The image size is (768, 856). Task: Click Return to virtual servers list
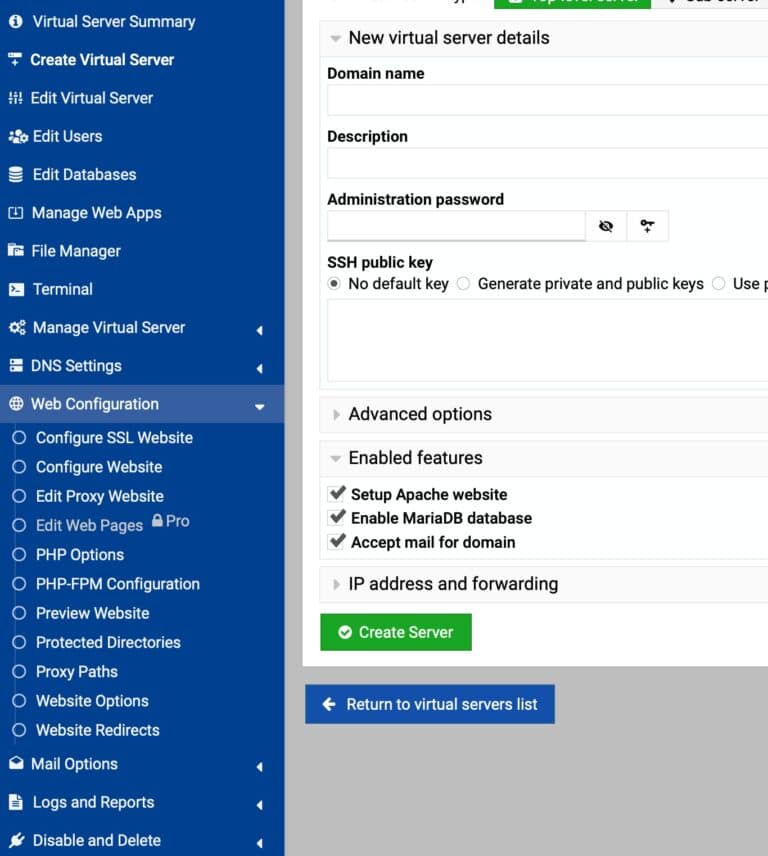tap(430, 704)
